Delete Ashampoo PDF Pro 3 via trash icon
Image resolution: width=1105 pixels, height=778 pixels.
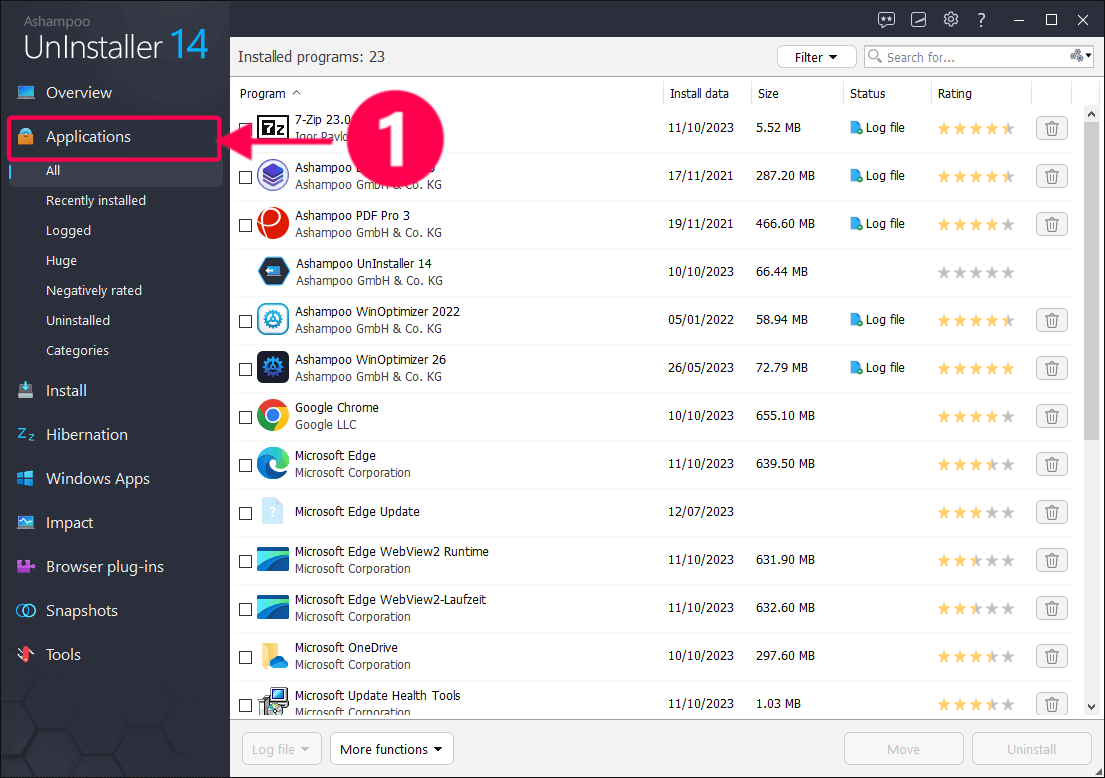click(1051, 224)
